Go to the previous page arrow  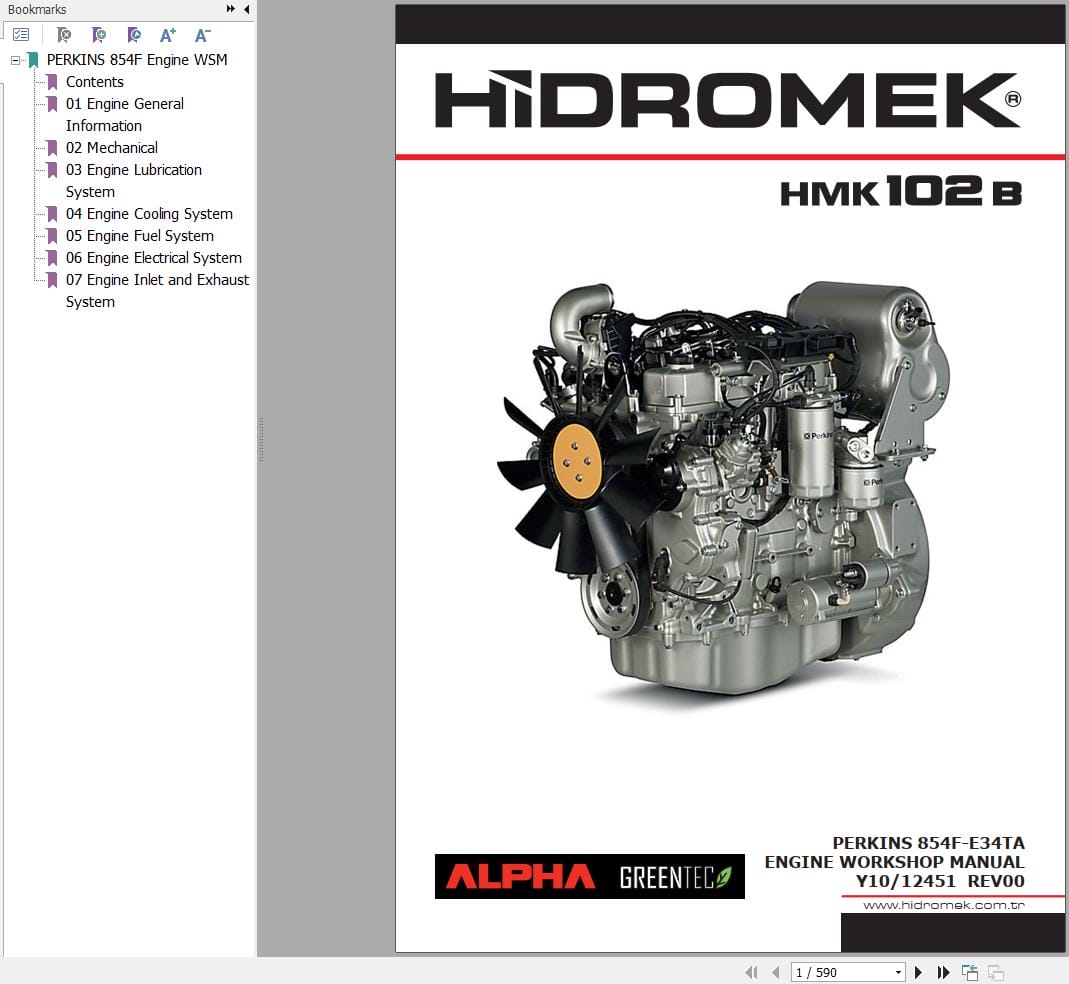pos(776,971)
